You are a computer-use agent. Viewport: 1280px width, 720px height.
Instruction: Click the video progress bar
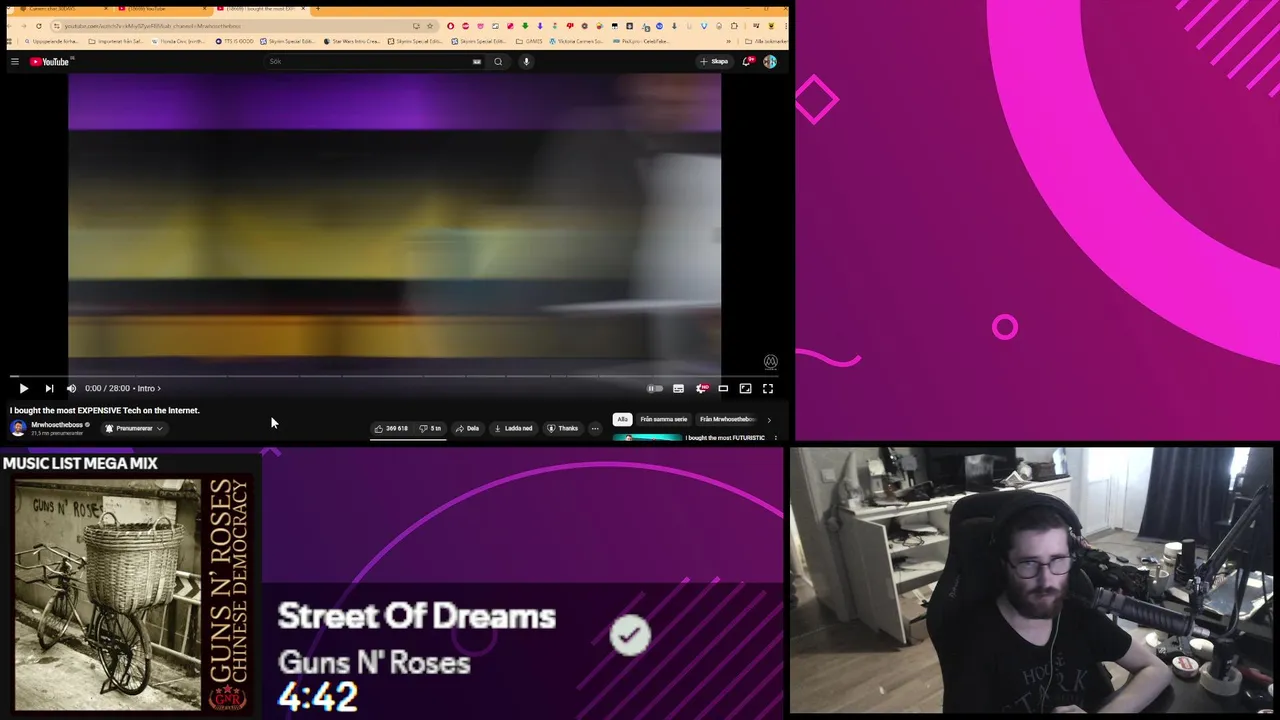tap(394, 376)
